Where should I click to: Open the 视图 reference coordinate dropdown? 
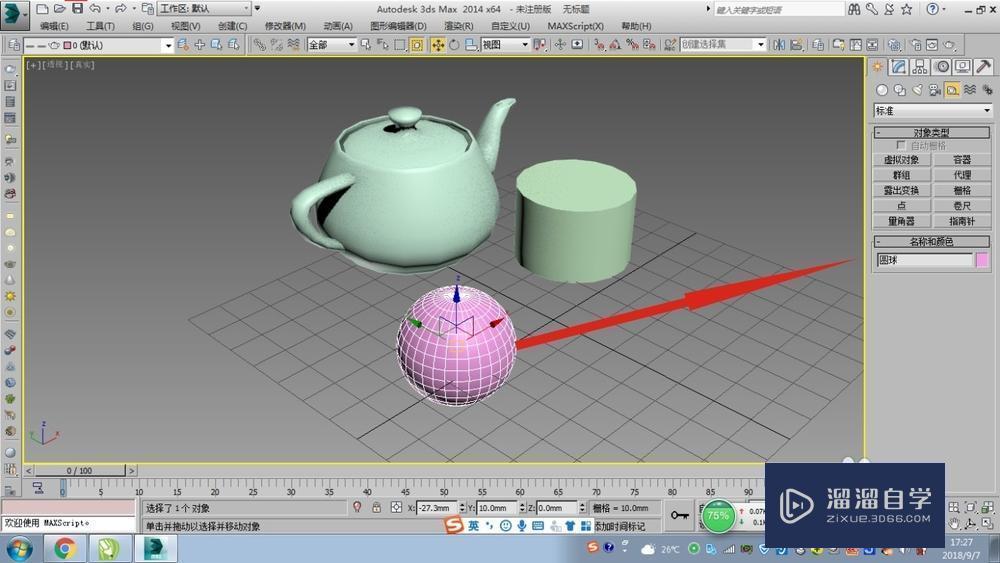coord(505,45)
